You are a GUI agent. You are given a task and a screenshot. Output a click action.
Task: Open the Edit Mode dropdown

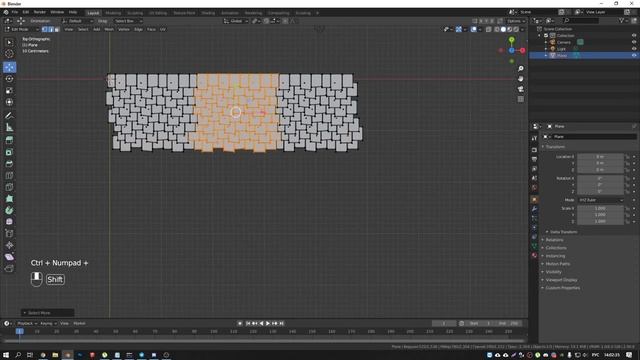coord(22,29)
